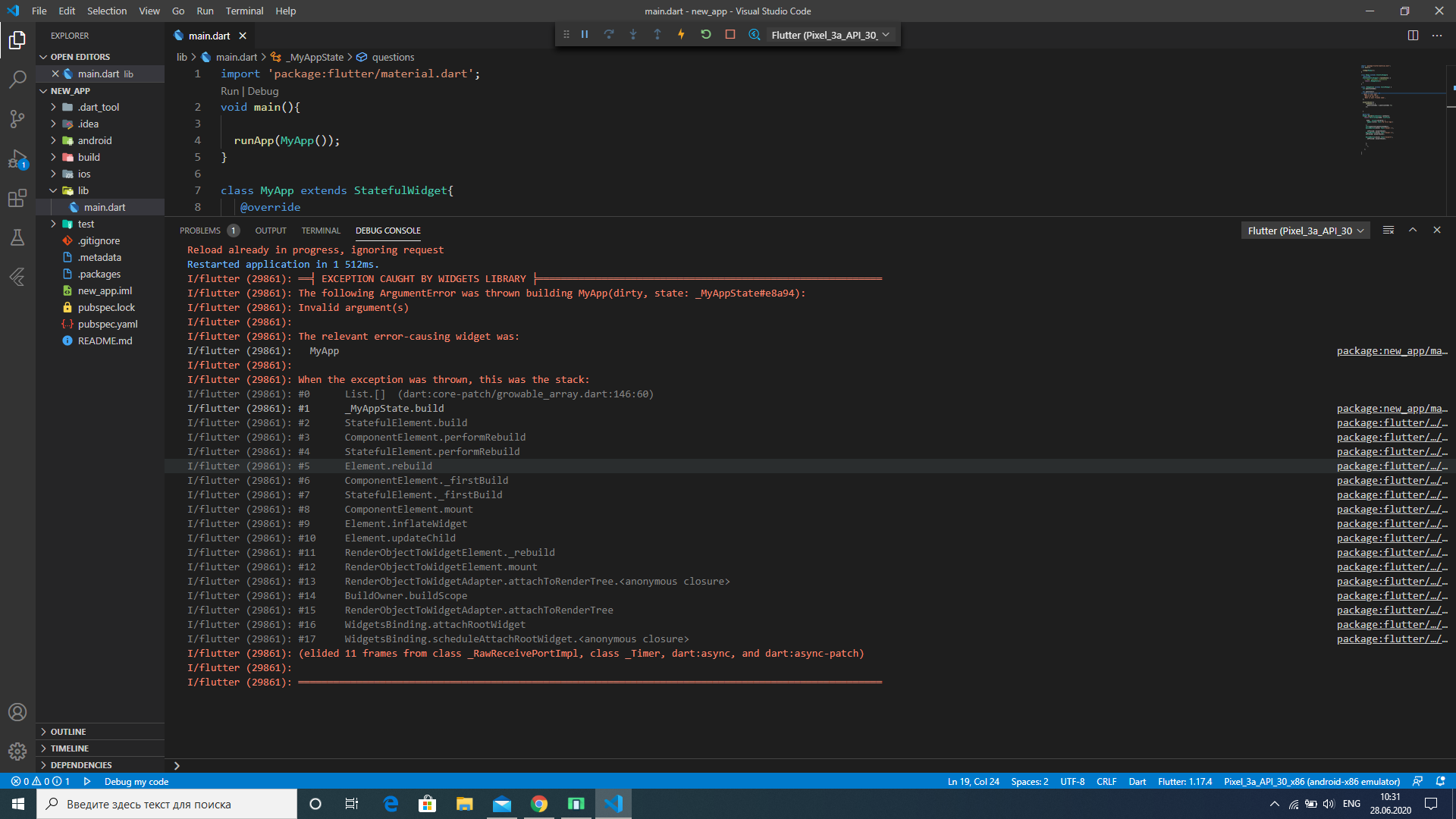Open the Search view in activity bar
The height and width of the screenshot is (819, 1456).
[17, 79]
